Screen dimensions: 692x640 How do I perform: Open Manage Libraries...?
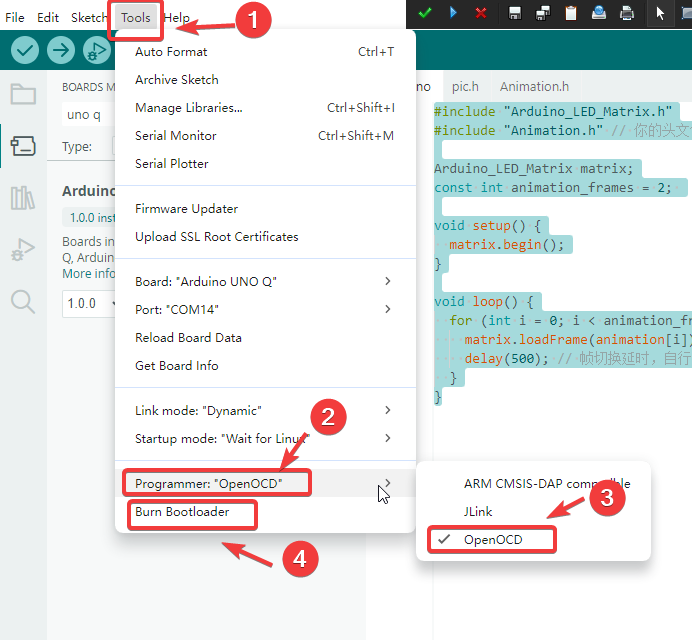[x=265, y=108]
